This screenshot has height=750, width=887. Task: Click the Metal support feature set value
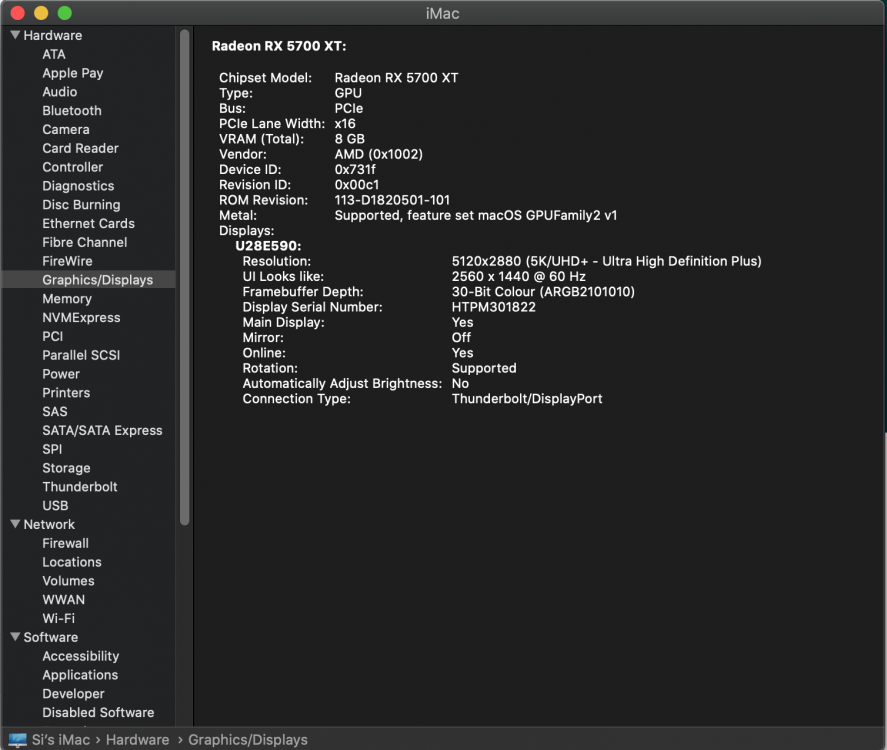click(476, 215)
